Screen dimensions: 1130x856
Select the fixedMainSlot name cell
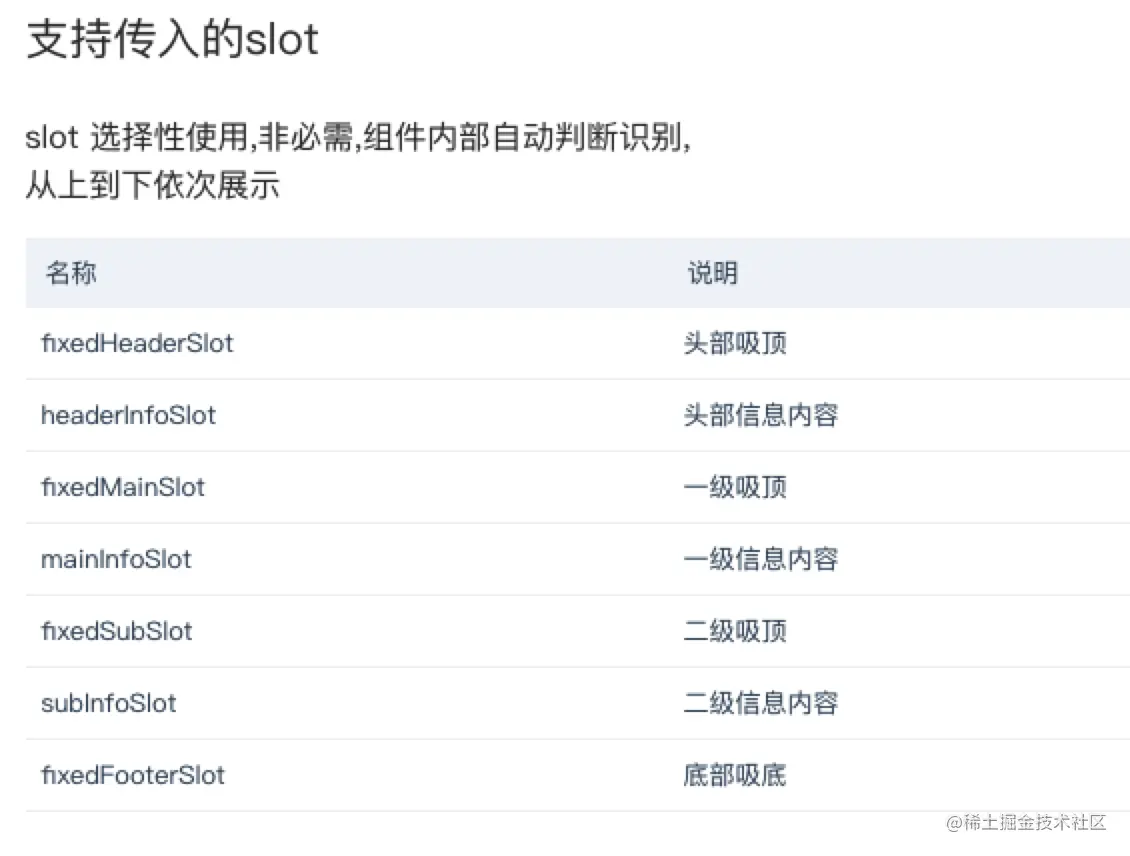122,487
